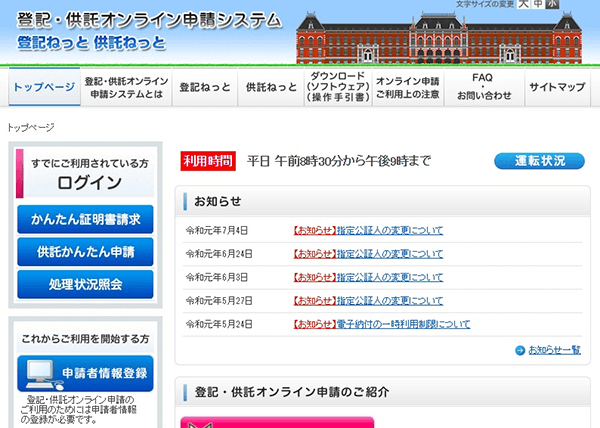600x428 pixels.
Task: Open 処理状況照会 status inquiry button
Action: [85, 284]
